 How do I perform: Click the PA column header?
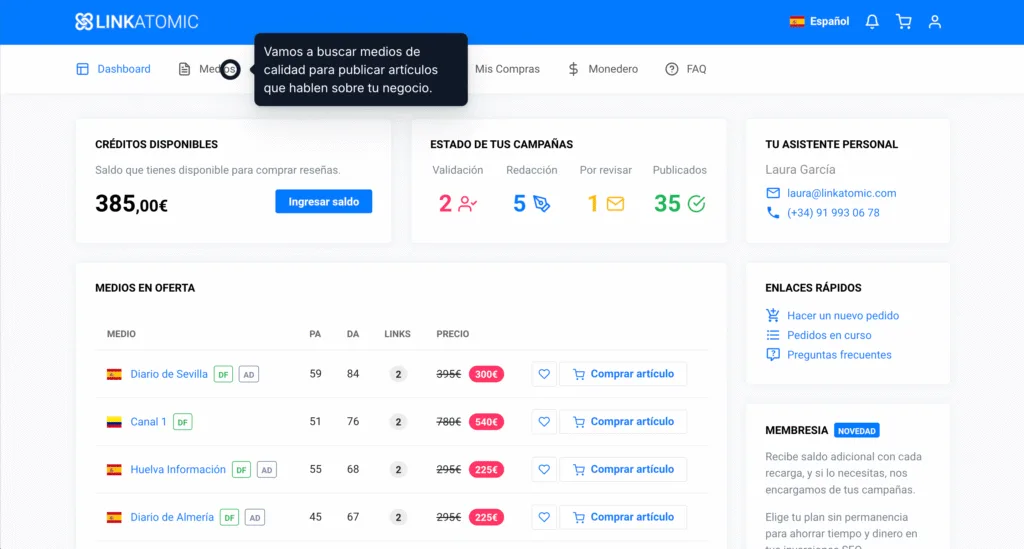315,334
